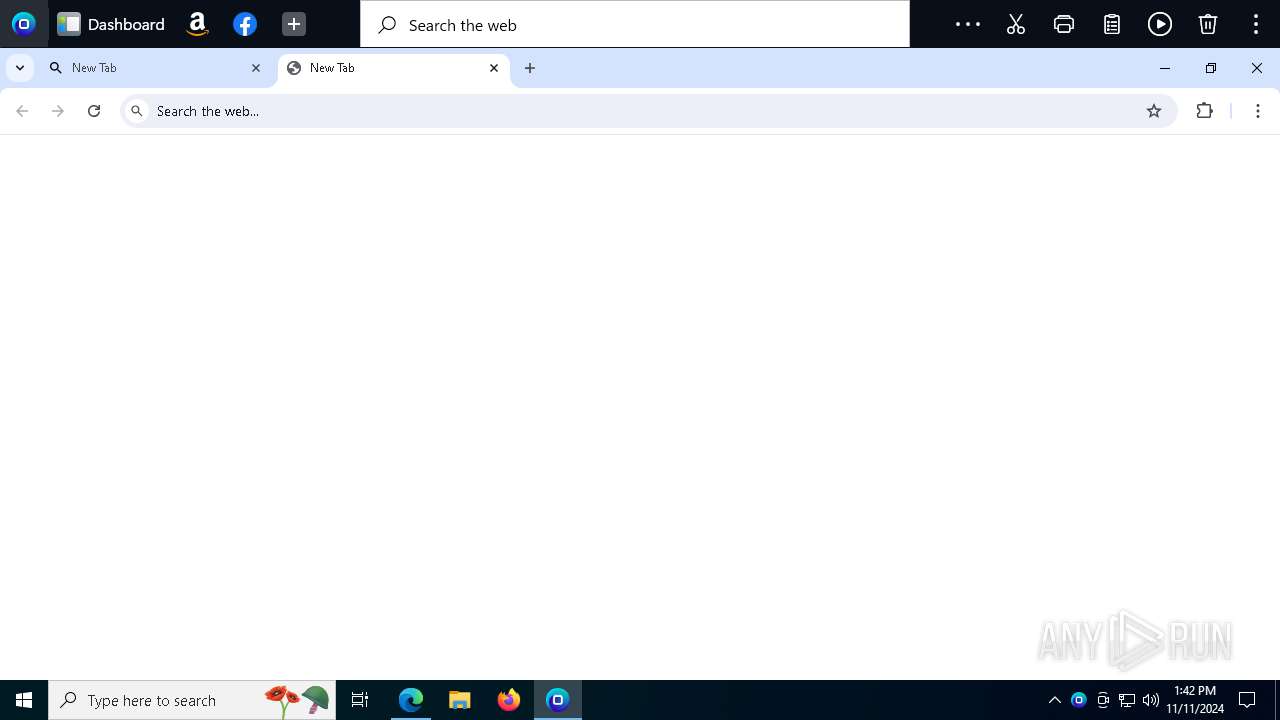This screenshot has width=1280, height=720.
Task: Open Task View on the taskbar
Action: pos(360,700)
